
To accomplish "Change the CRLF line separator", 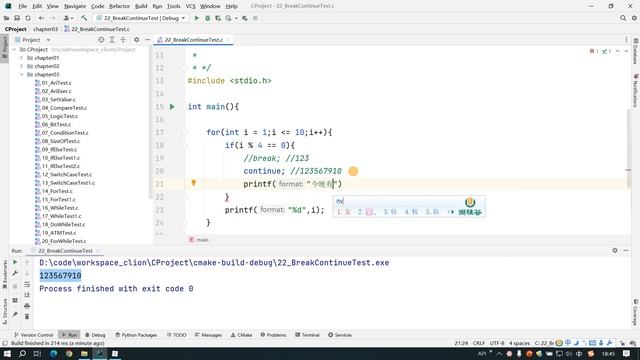I will (478, 343).
